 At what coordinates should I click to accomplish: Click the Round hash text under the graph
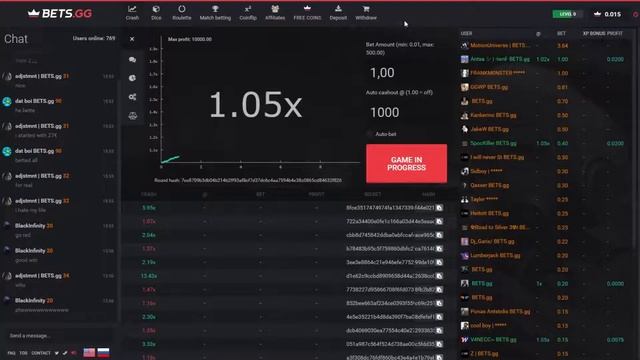248,180
